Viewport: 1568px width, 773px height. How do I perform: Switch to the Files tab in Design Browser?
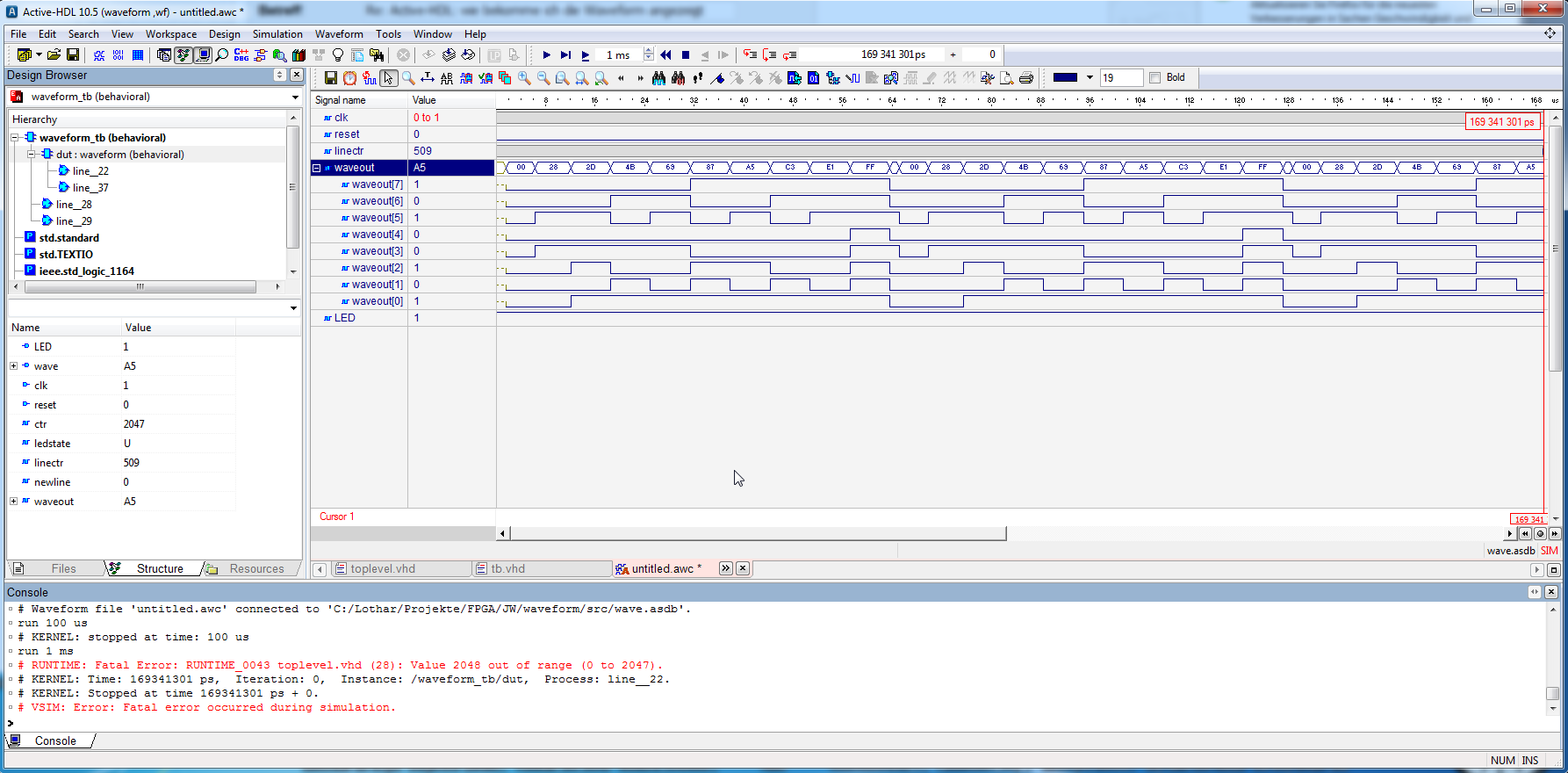click(55, 569)
